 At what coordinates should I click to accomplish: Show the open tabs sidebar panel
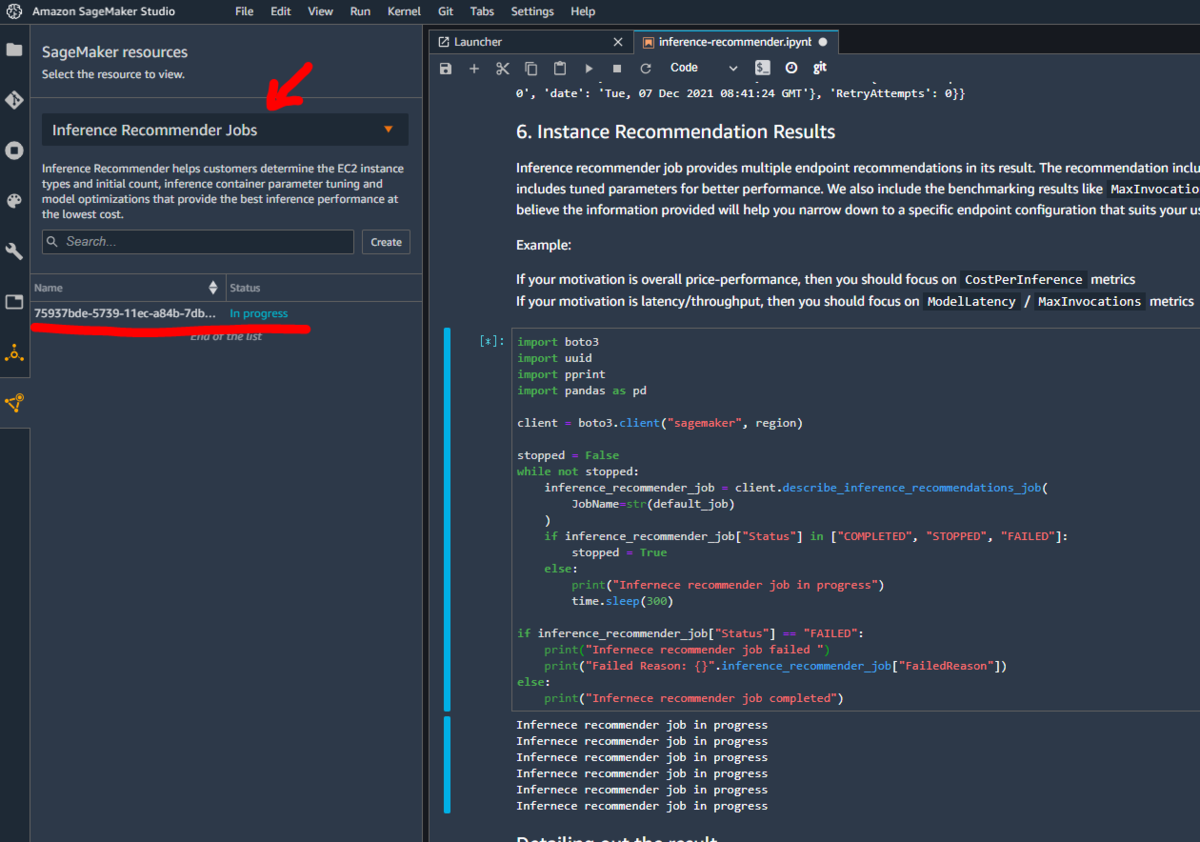pos(14,302)
